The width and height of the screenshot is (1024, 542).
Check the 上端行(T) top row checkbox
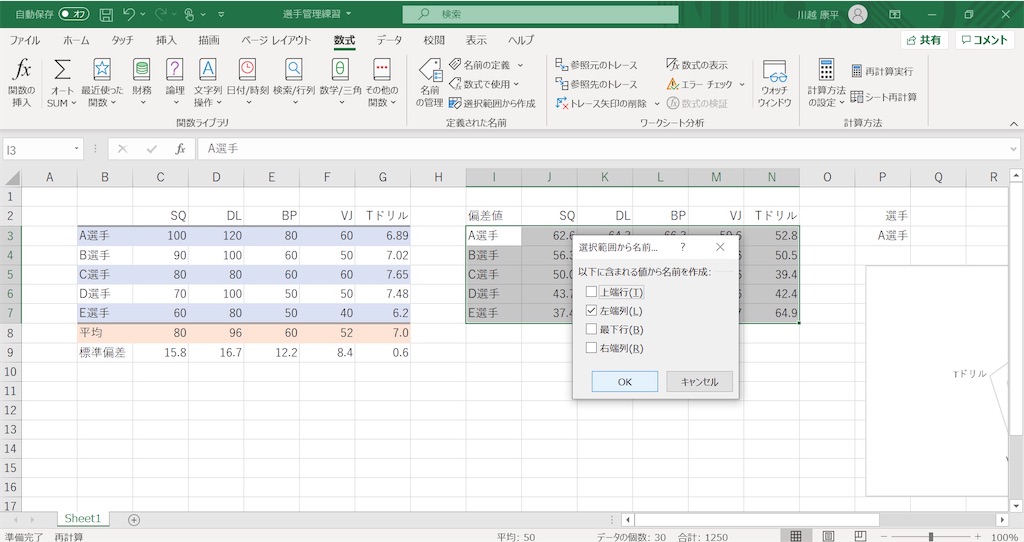(591, 292)
